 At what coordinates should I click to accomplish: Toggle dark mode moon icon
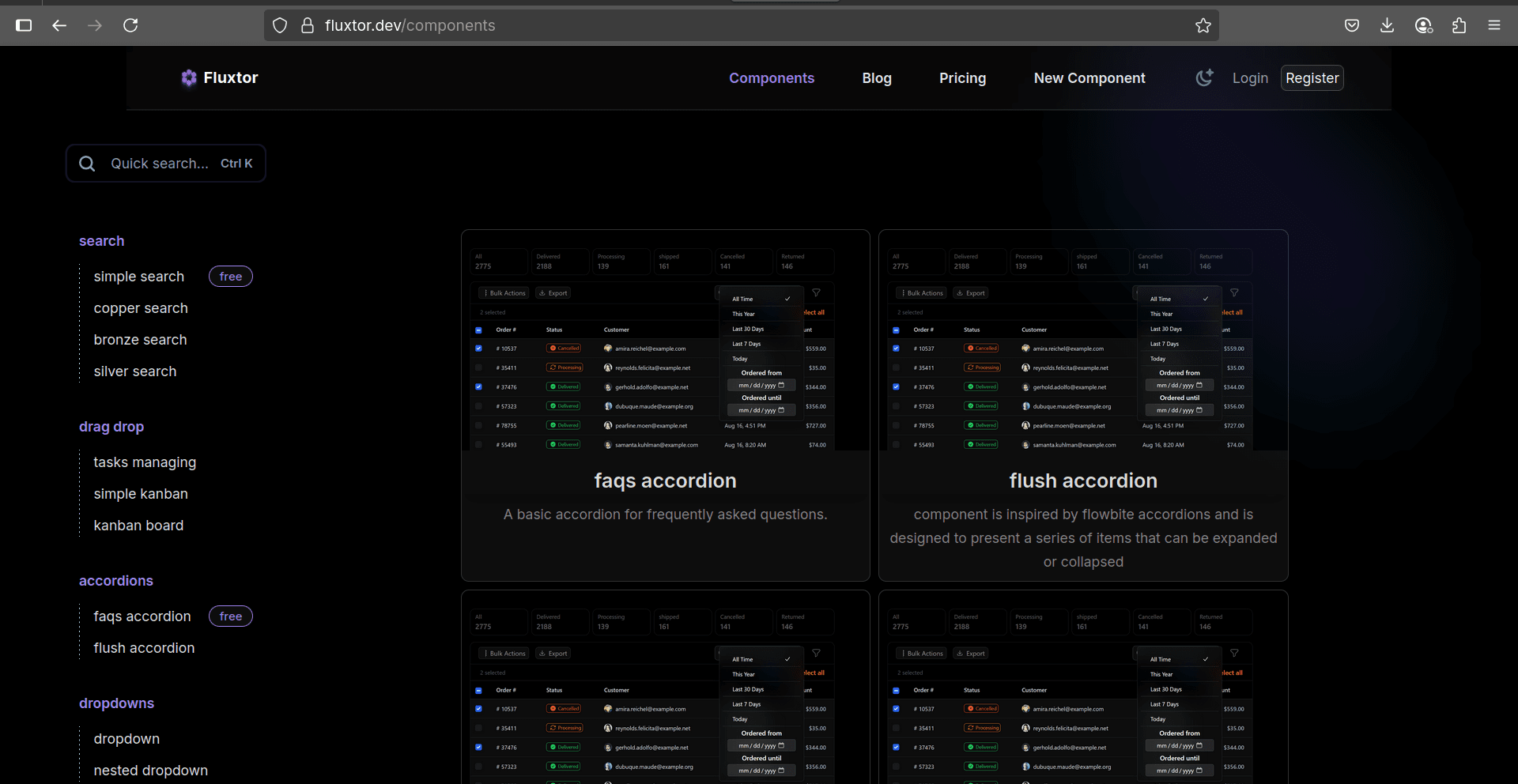point(1204,77)
